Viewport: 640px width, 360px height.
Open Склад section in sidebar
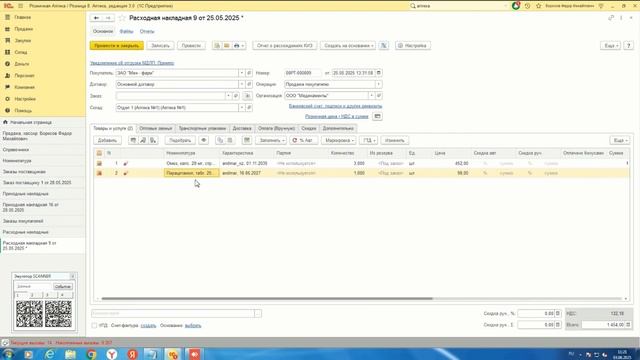coord(20,52)
